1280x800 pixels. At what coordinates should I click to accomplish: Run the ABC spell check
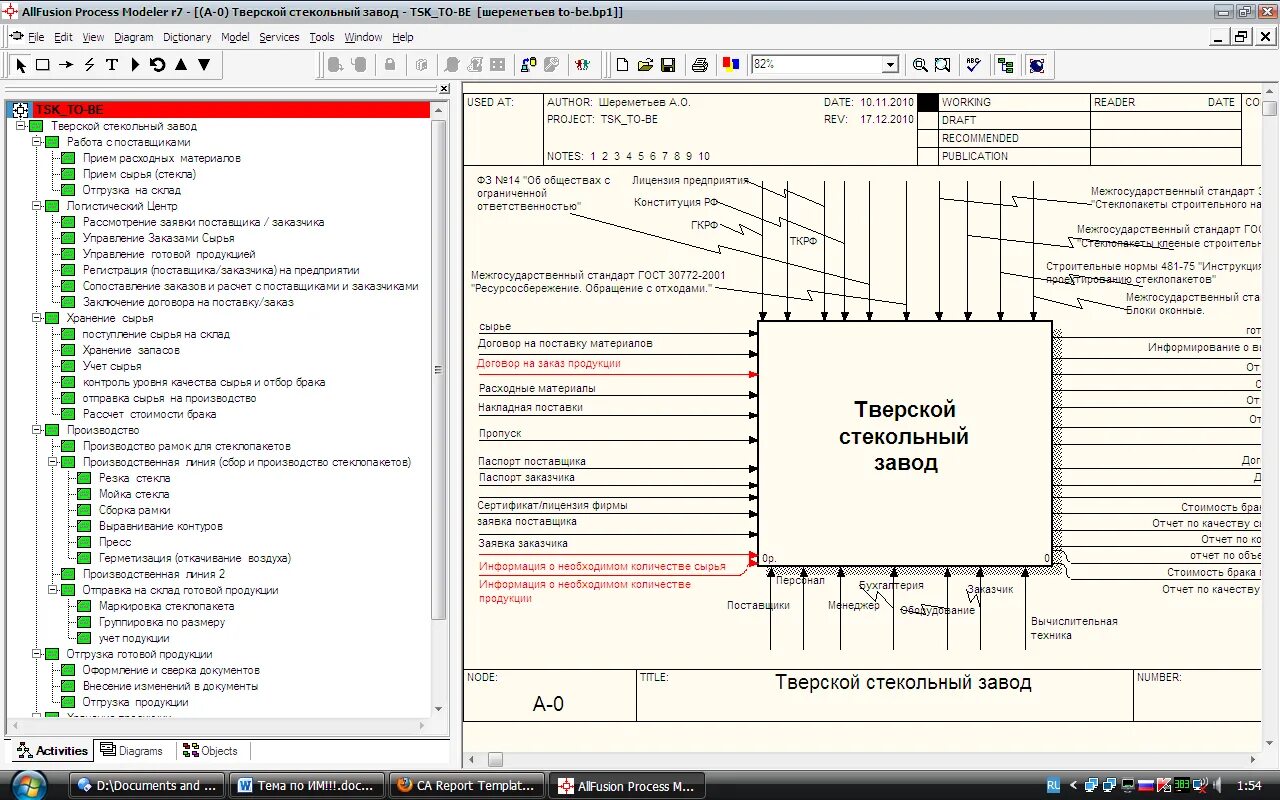point(974,65)
